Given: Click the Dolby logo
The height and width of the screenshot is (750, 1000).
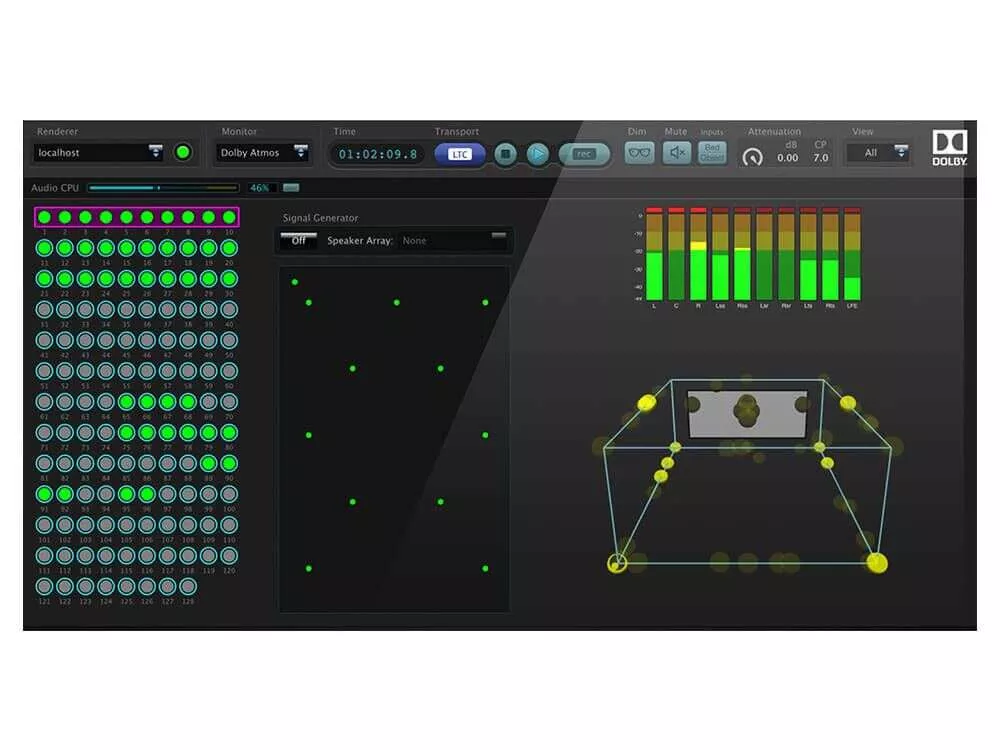Looking at the screenshot, I should coord(949,147).
